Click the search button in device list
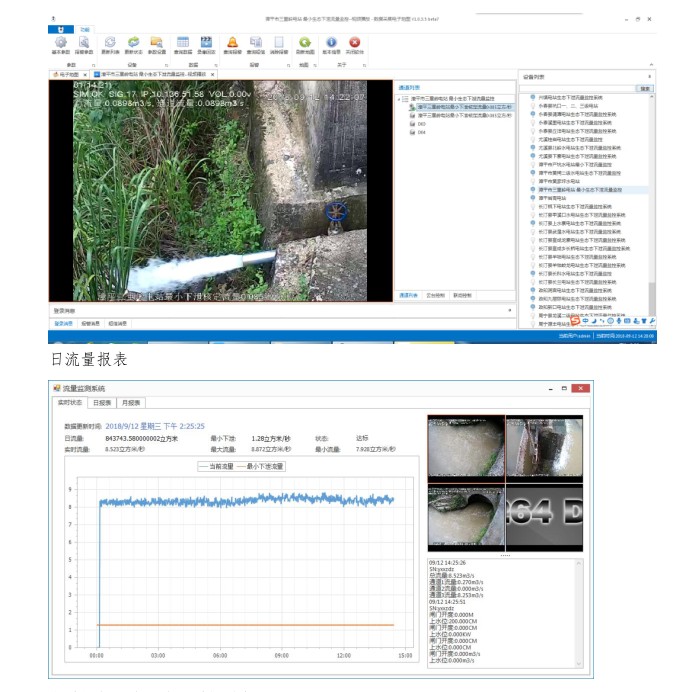Viewport: 700px width, 692px height. pos(645,89)
